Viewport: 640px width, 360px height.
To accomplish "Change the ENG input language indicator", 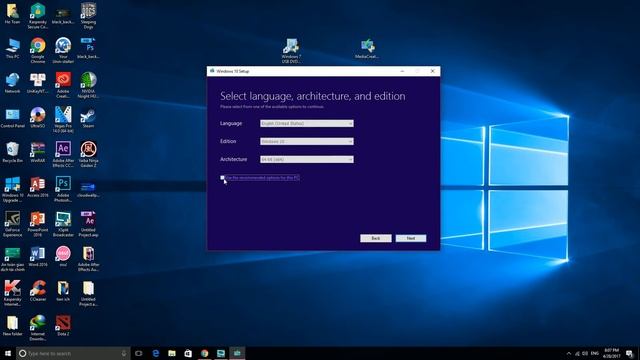I will click(595, 353).
